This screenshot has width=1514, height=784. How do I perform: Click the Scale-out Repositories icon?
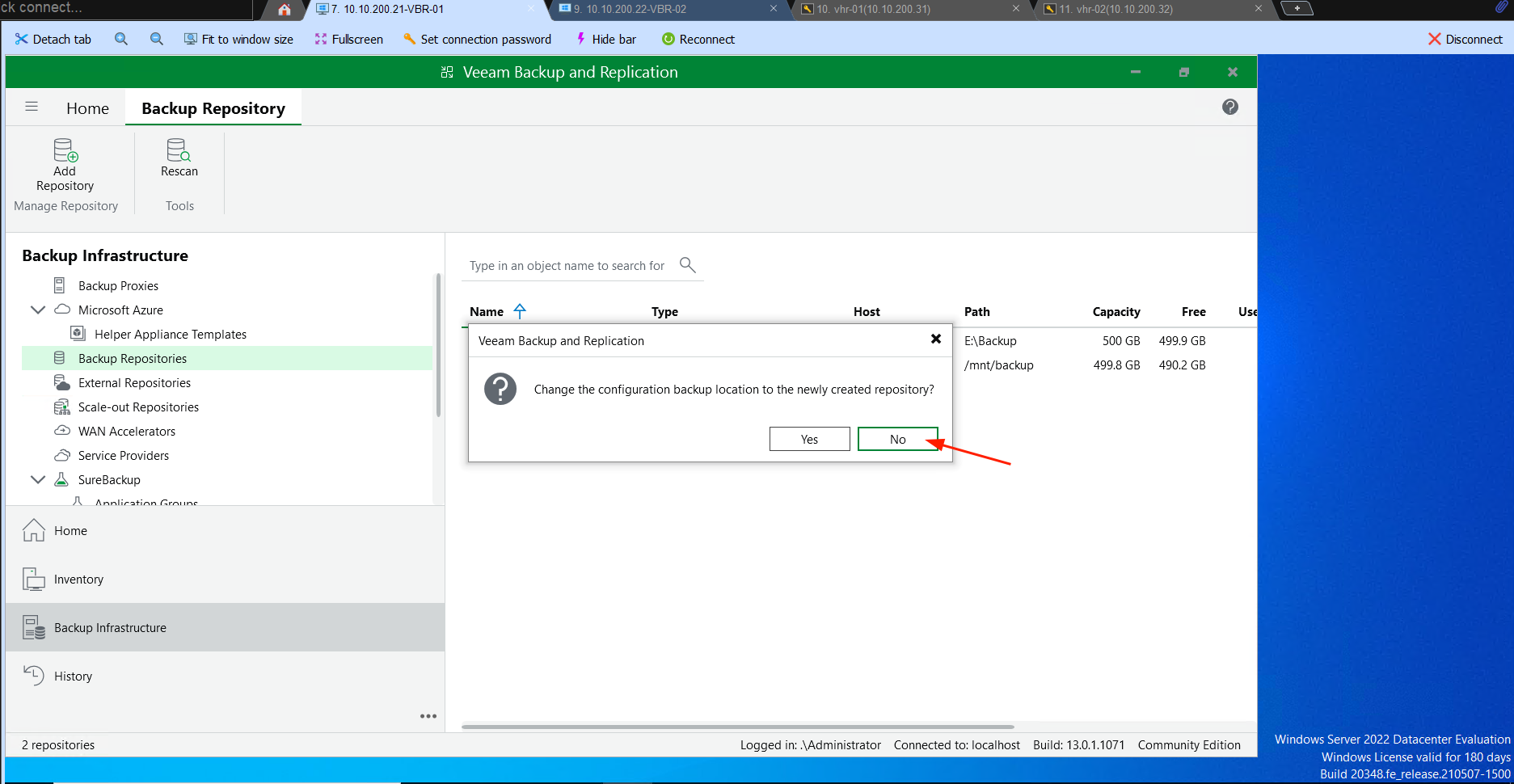(x=61, y=407)
